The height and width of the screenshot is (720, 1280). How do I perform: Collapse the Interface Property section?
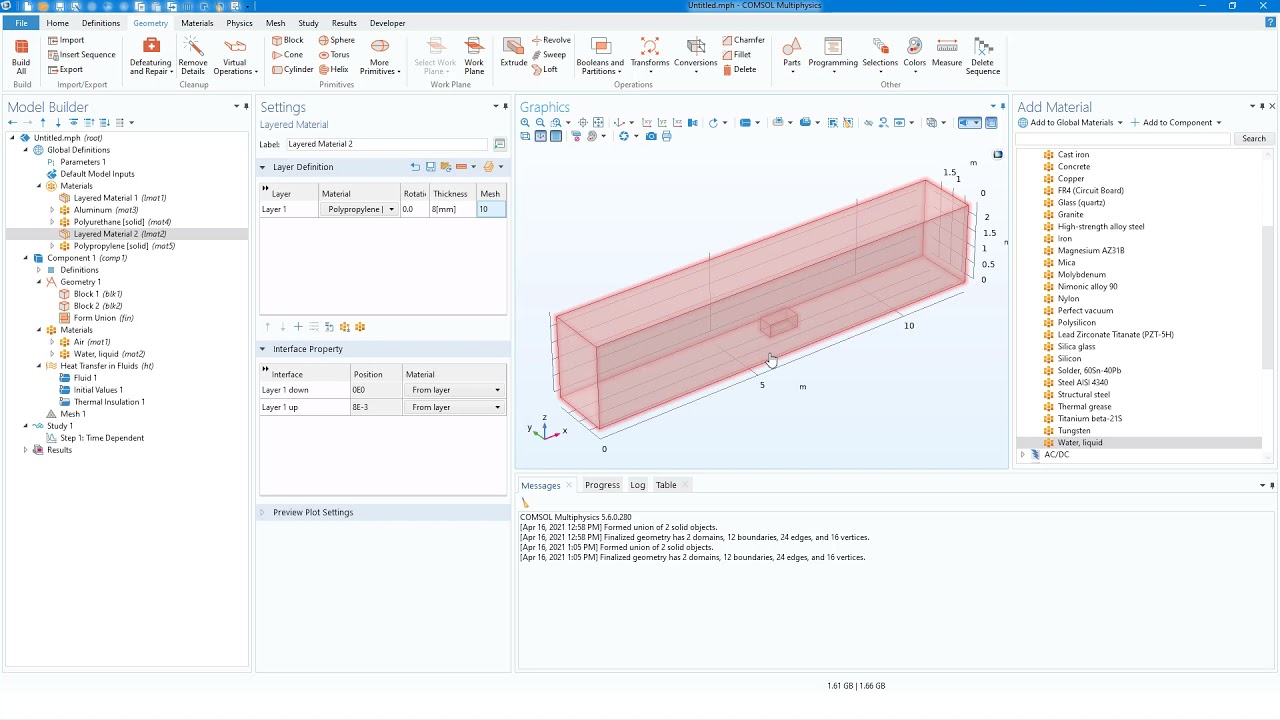(263, 349)
